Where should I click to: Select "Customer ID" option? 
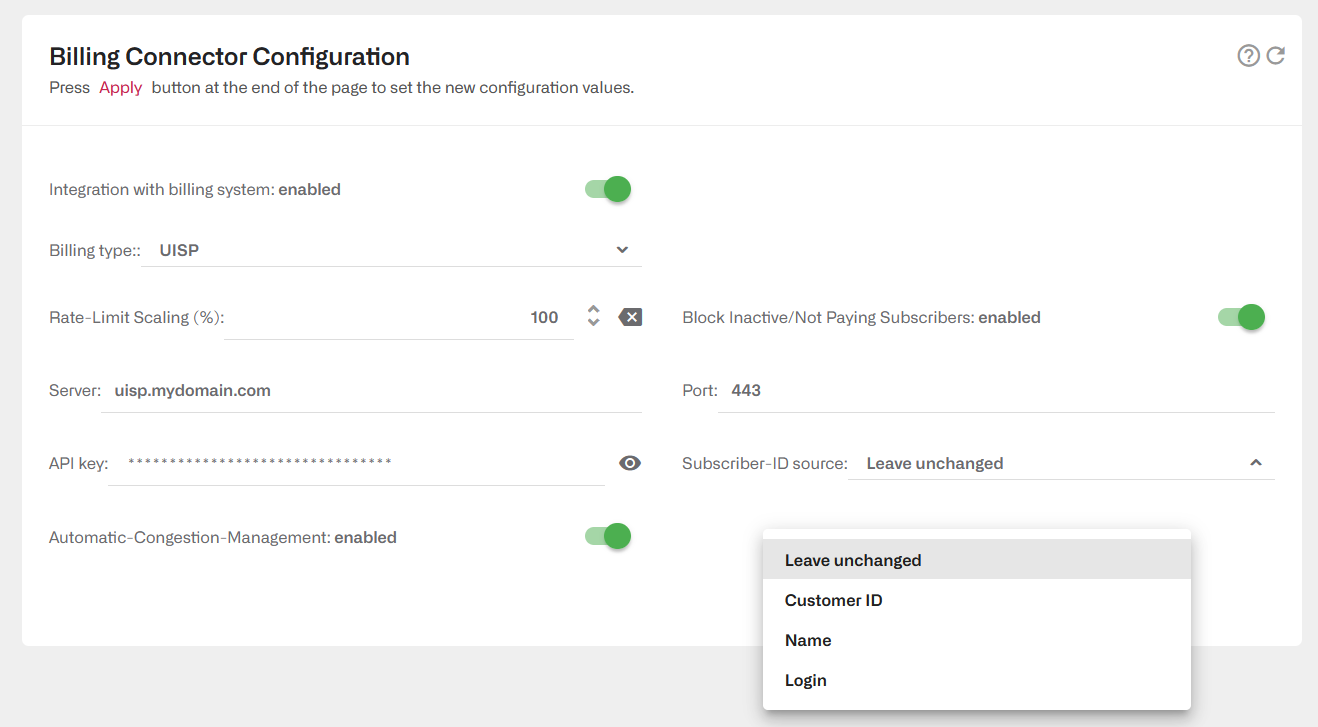[977, 600]
